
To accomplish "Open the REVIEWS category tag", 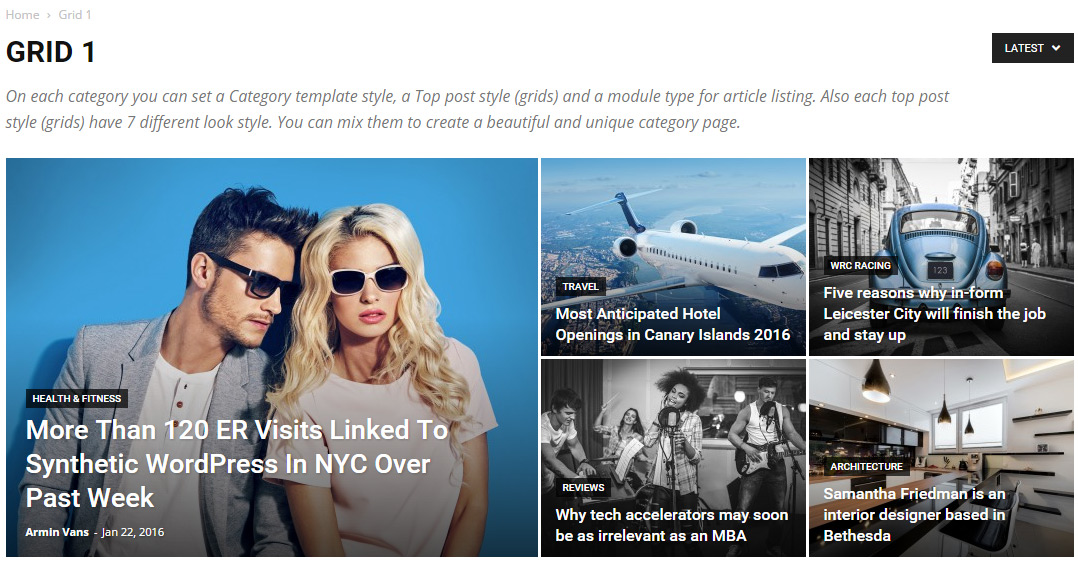I will tap(583, 488).
